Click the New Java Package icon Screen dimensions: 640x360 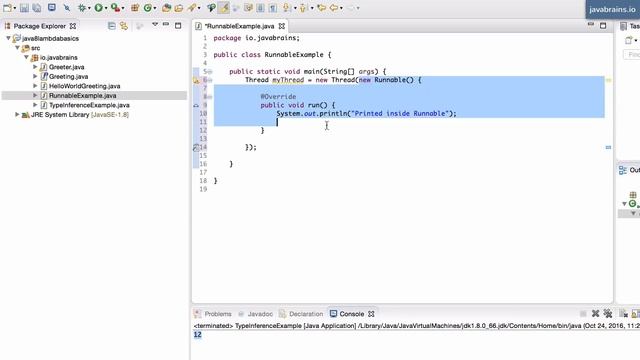135,8
